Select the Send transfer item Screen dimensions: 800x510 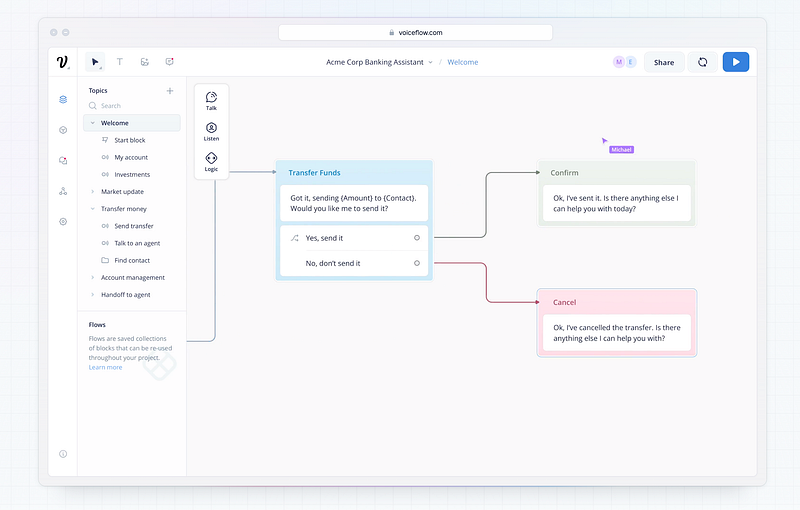(x=132, y=226)
